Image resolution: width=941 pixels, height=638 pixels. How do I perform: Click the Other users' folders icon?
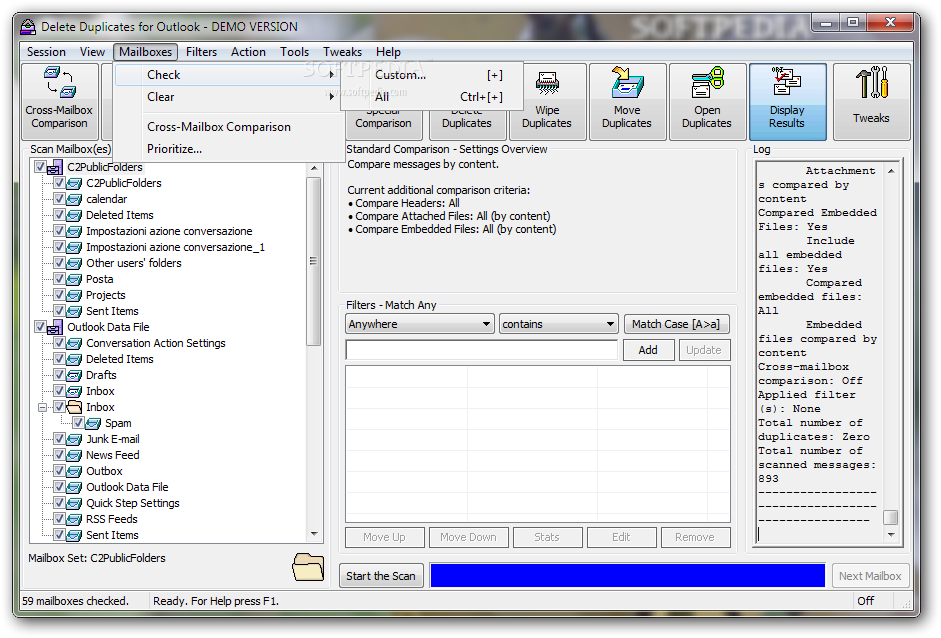[x=74, y=263]
